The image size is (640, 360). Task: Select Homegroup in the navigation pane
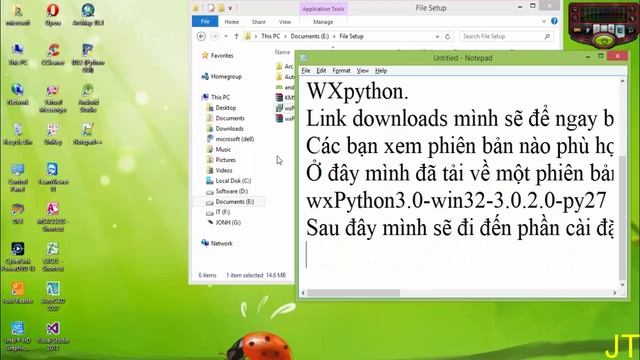pyautogui.click(x=222, y=76)
